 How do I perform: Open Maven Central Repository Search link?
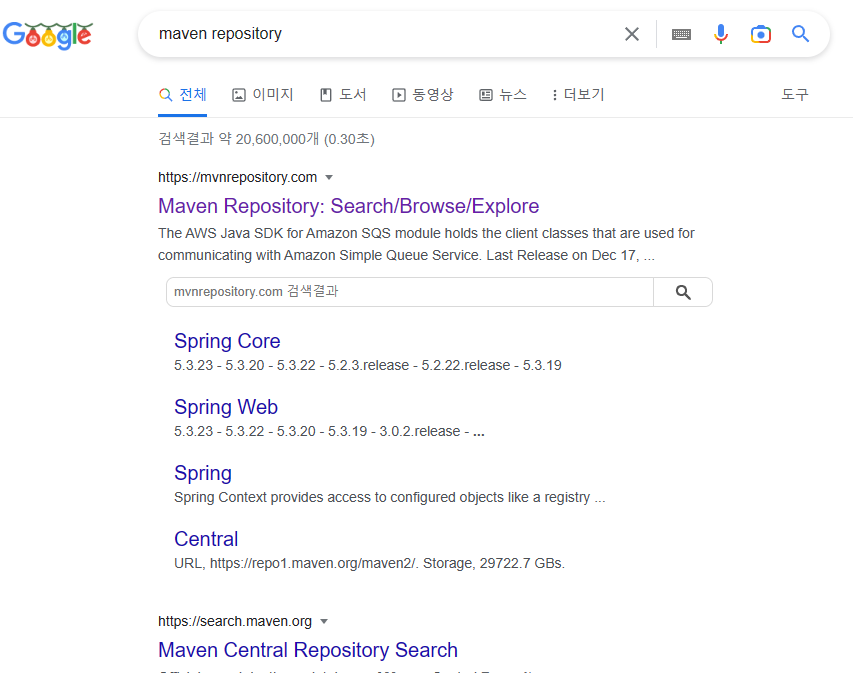tap(308, 650)
